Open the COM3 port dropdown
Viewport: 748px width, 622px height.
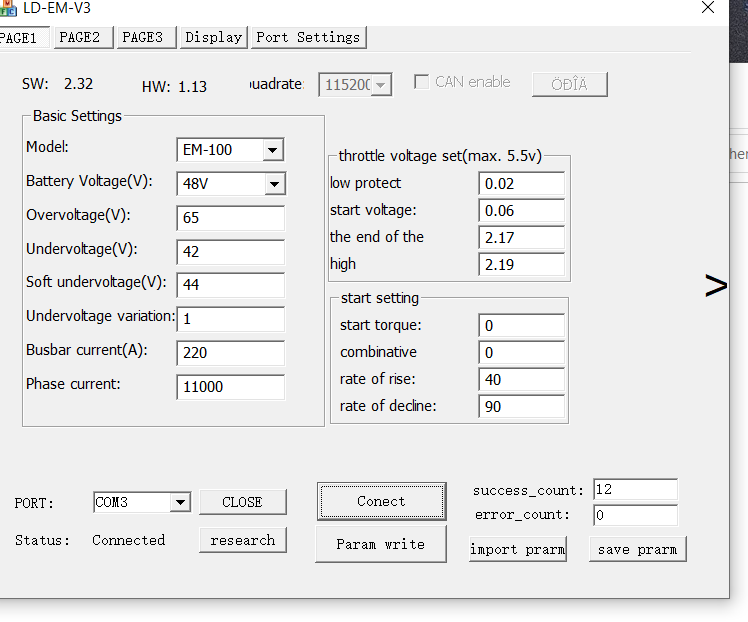click(x=179, y=502)
